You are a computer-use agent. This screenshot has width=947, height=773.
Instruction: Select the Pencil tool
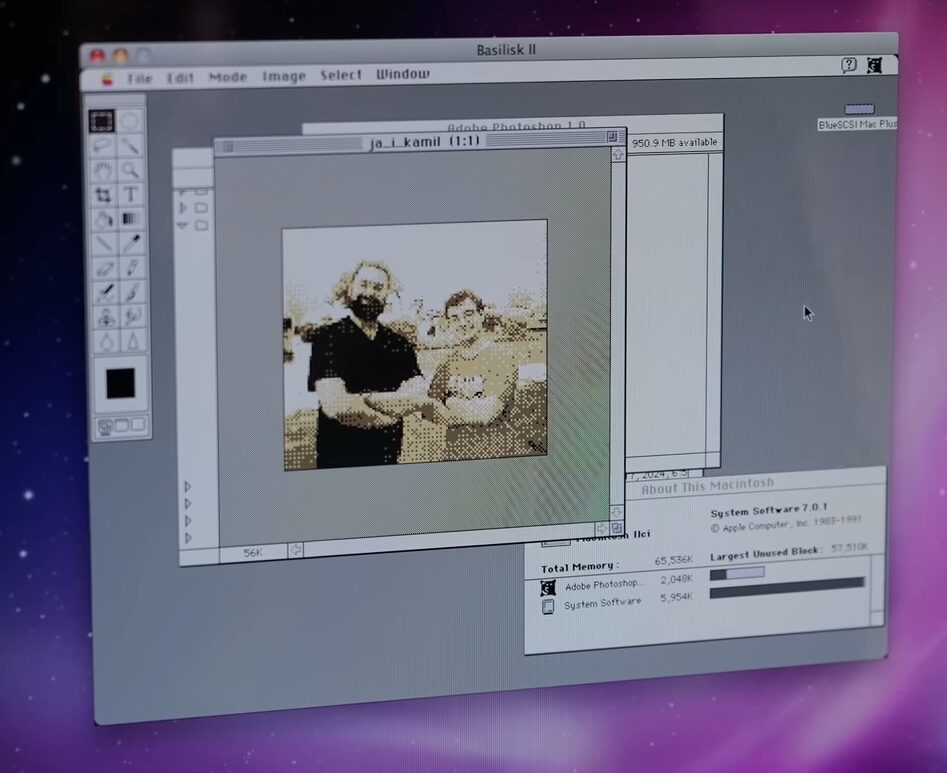tap(132, 268)
